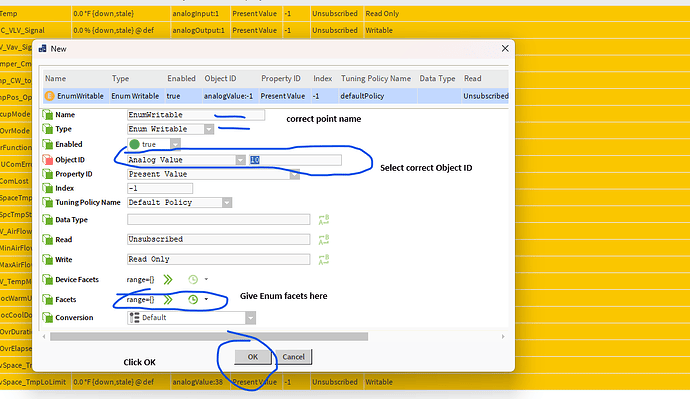
Task: Click the Property ID row icon
Action: click(x=48, y=174)
